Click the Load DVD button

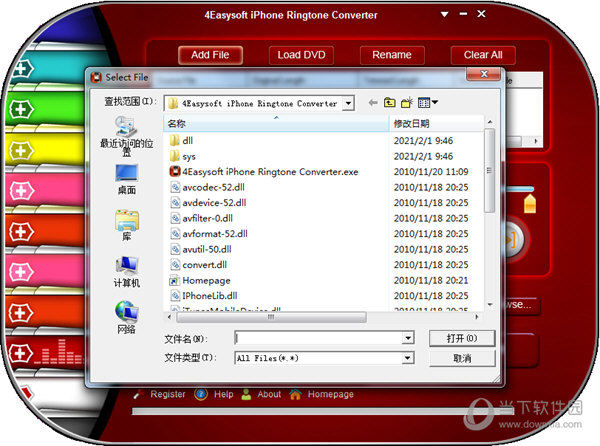coord(301,55)
